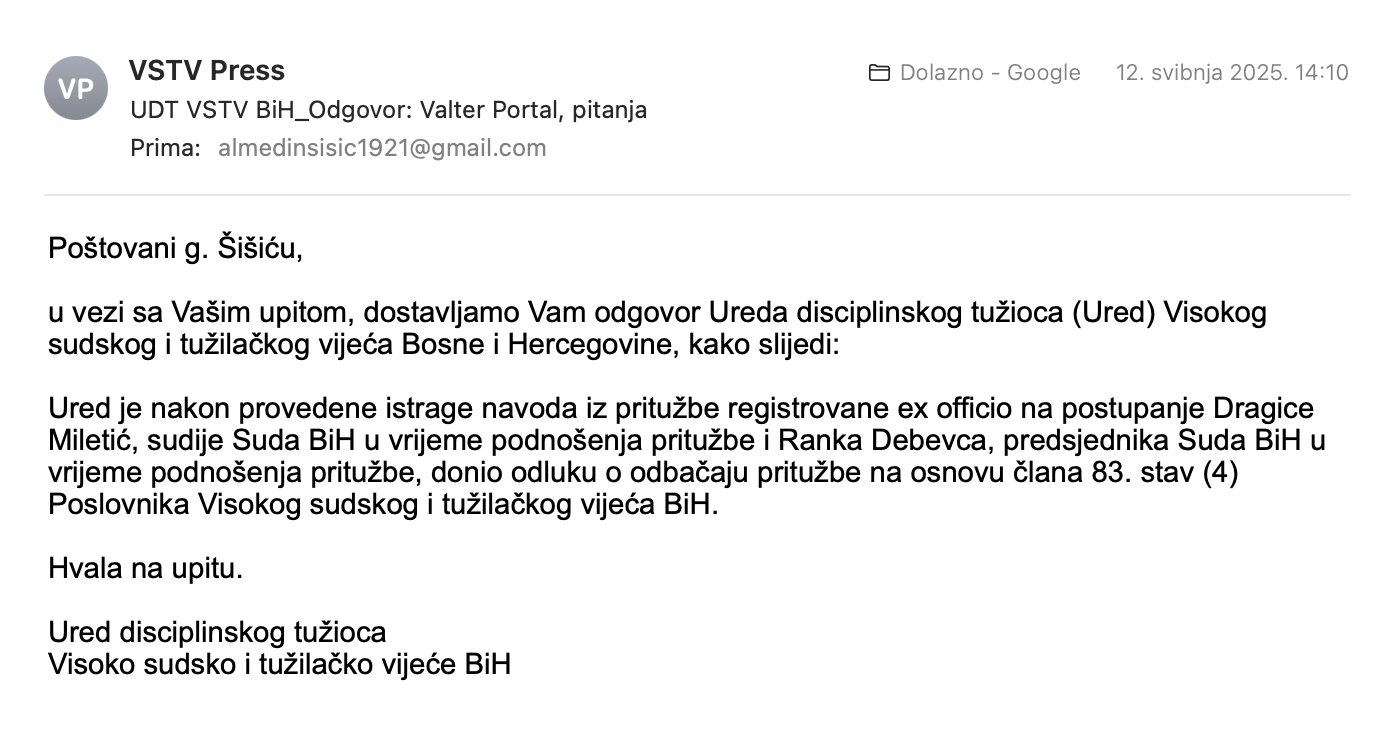This screenshot has height=756, width=1400.
Task: Click paragraph starting Ured je nakon provedene
Action: pos(687,456)
